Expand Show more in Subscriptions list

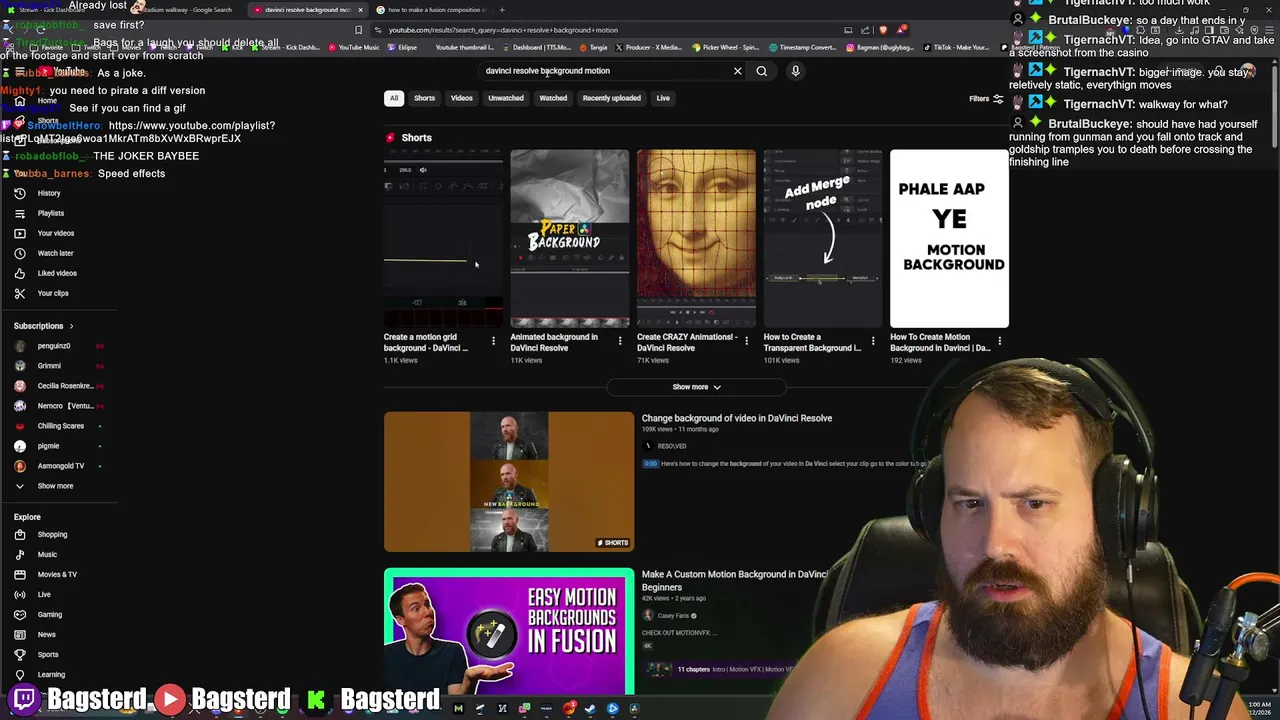(55, 486)
